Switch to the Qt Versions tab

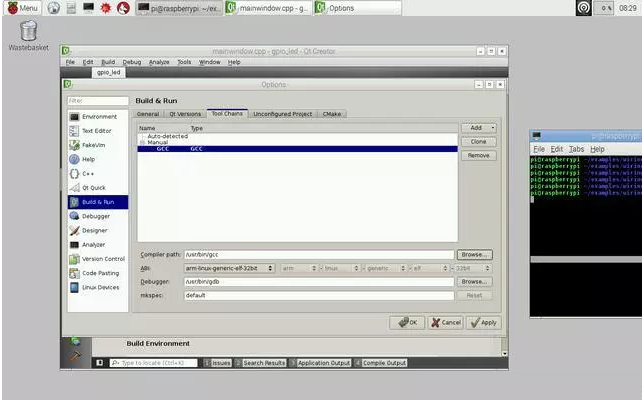pos(185,114)
